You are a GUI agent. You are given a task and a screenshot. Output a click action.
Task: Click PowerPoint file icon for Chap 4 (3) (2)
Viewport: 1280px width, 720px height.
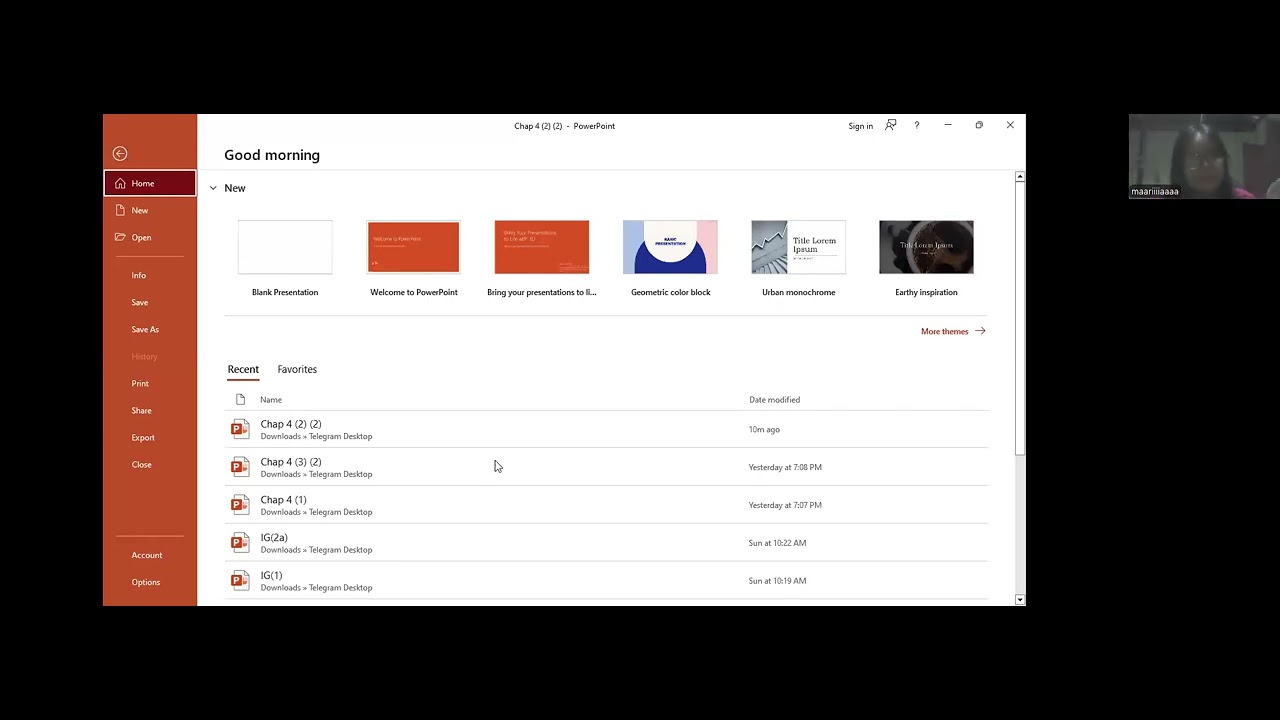(x=240, y=467)
